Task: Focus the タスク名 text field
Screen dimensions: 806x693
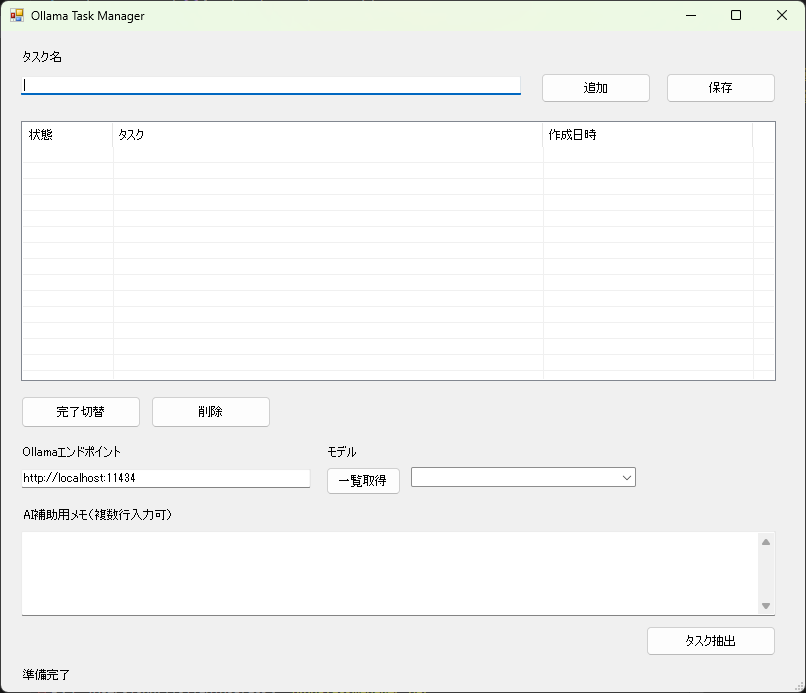Action: pos(270,86)
